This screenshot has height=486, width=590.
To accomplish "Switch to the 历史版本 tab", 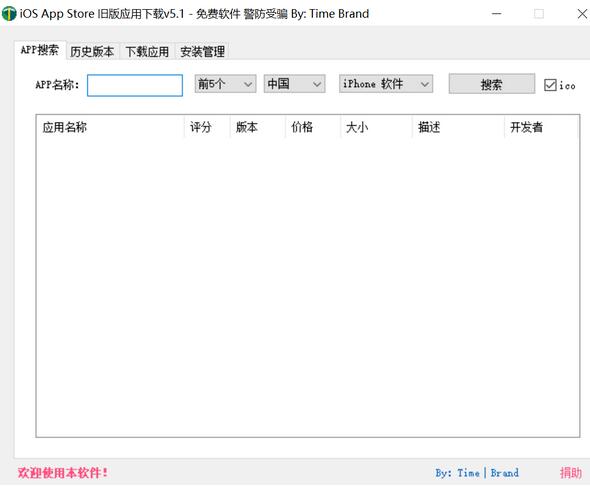I will point(92,52).
